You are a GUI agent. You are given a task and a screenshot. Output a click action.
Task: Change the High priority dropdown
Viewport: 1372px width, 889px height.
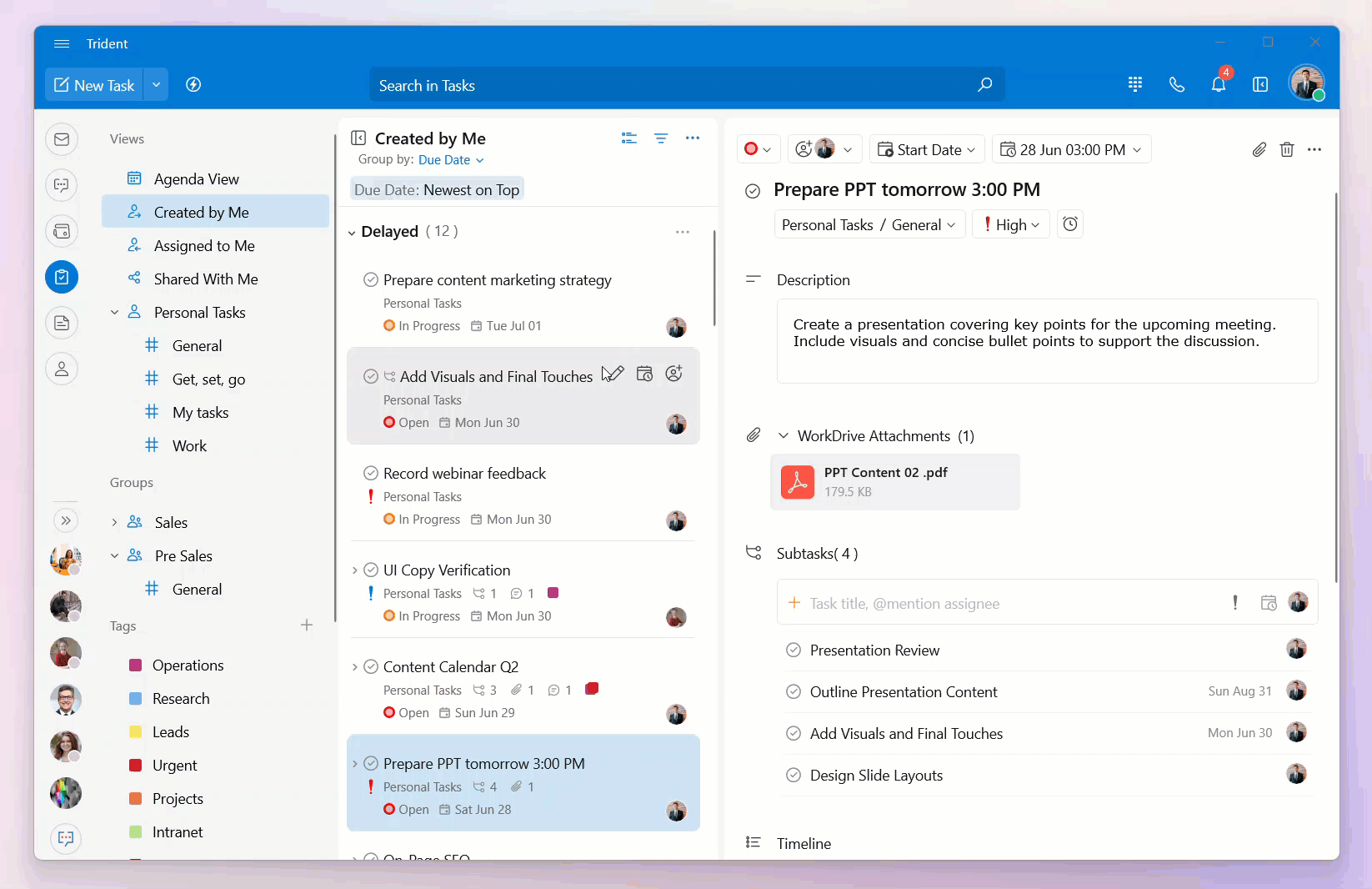click(1011, 225)
